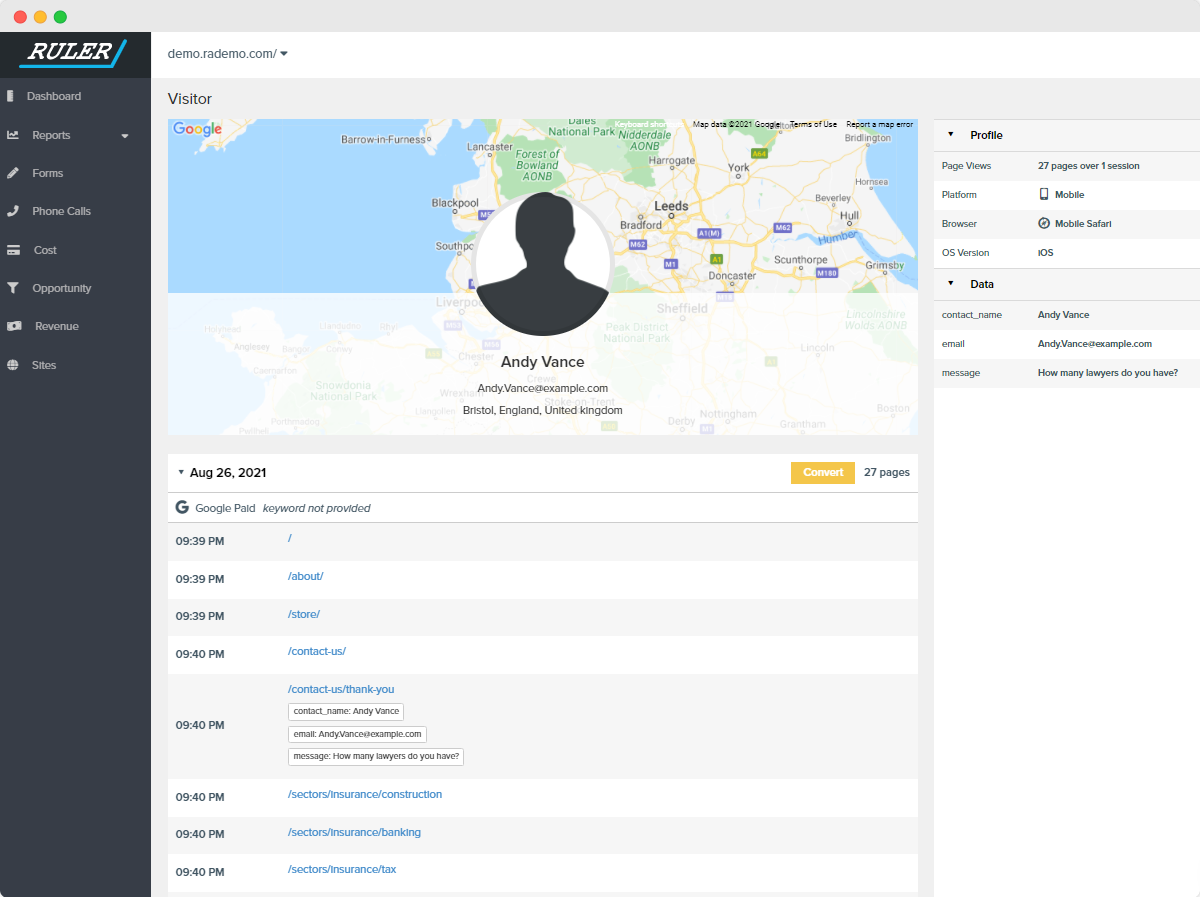
Task: Open /sectors/insurance/tax link
Action: coord(342,869)
